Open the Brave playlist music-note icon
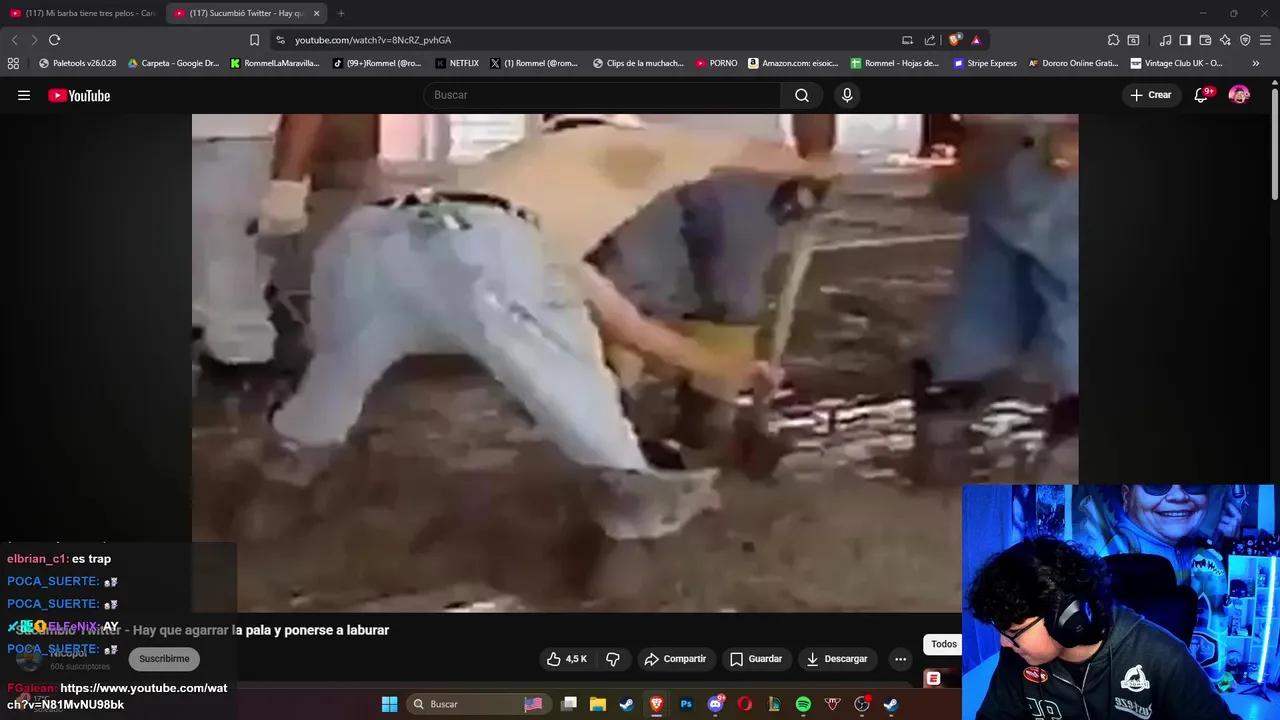The height and width of the screenshot is (720, 1280). 1165,40
